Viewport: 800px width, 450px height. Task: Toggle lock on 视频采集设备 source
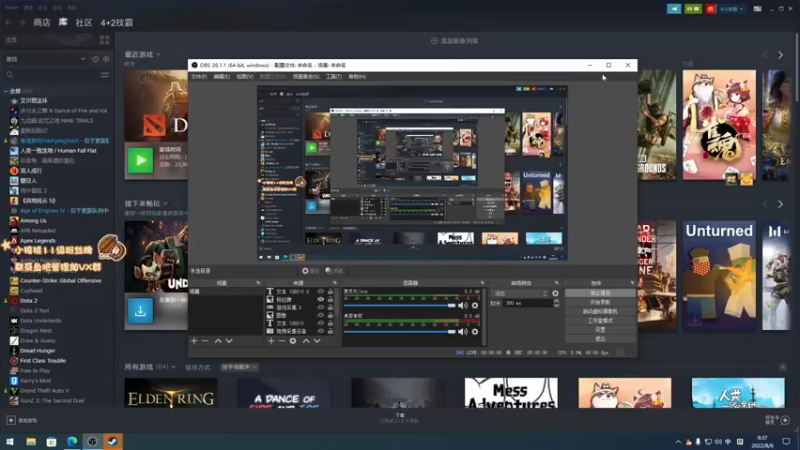point(330,331)
